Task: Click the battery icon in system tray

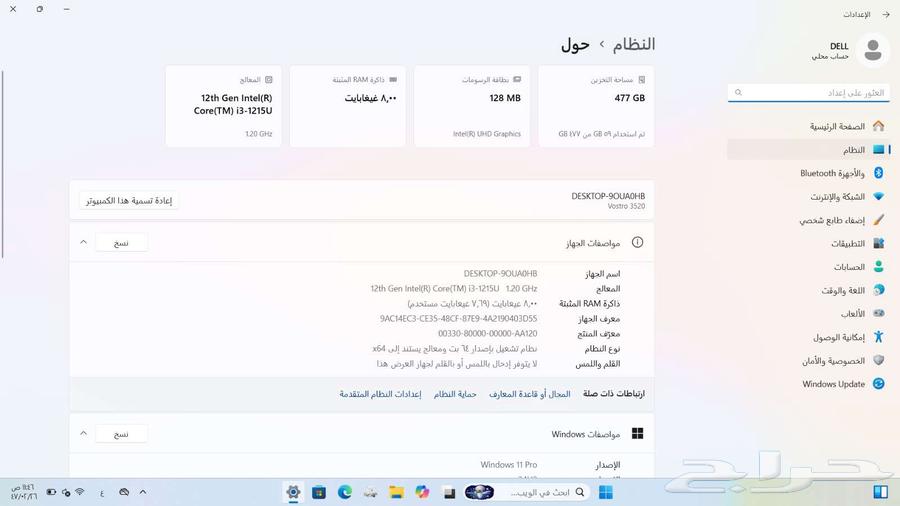Action: tap(51, 492)
